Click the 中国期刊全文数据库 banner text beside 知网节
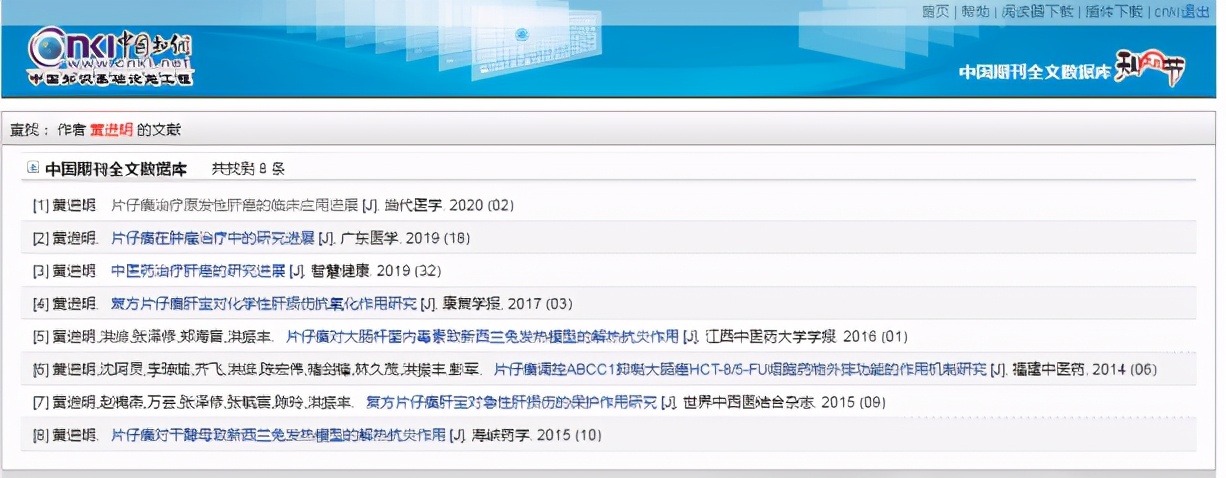Viewport: 1226px width, 478px height. 1034,72
